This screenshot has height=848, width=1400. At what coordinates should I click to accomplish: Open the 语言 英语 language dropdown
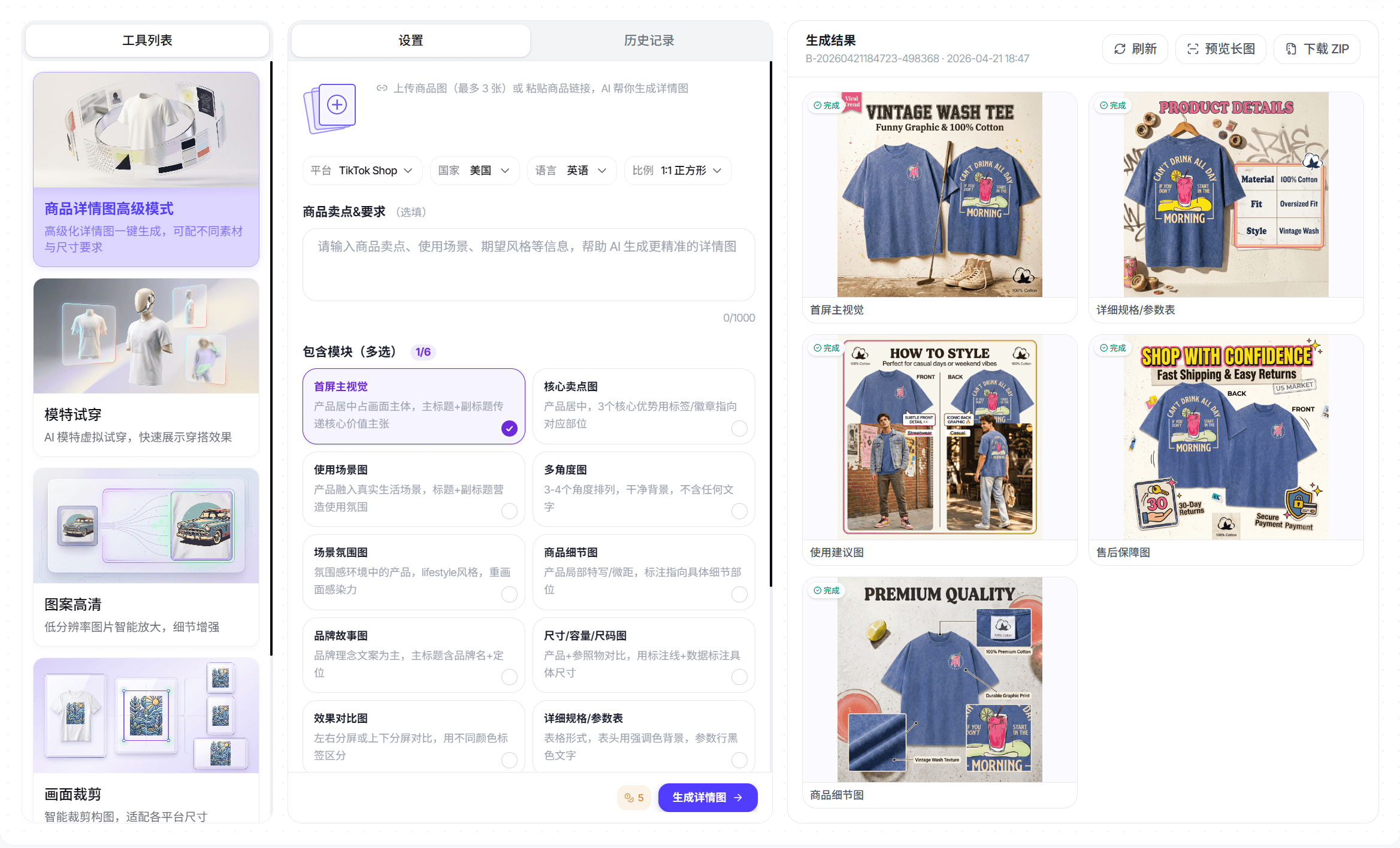[572, 171]
